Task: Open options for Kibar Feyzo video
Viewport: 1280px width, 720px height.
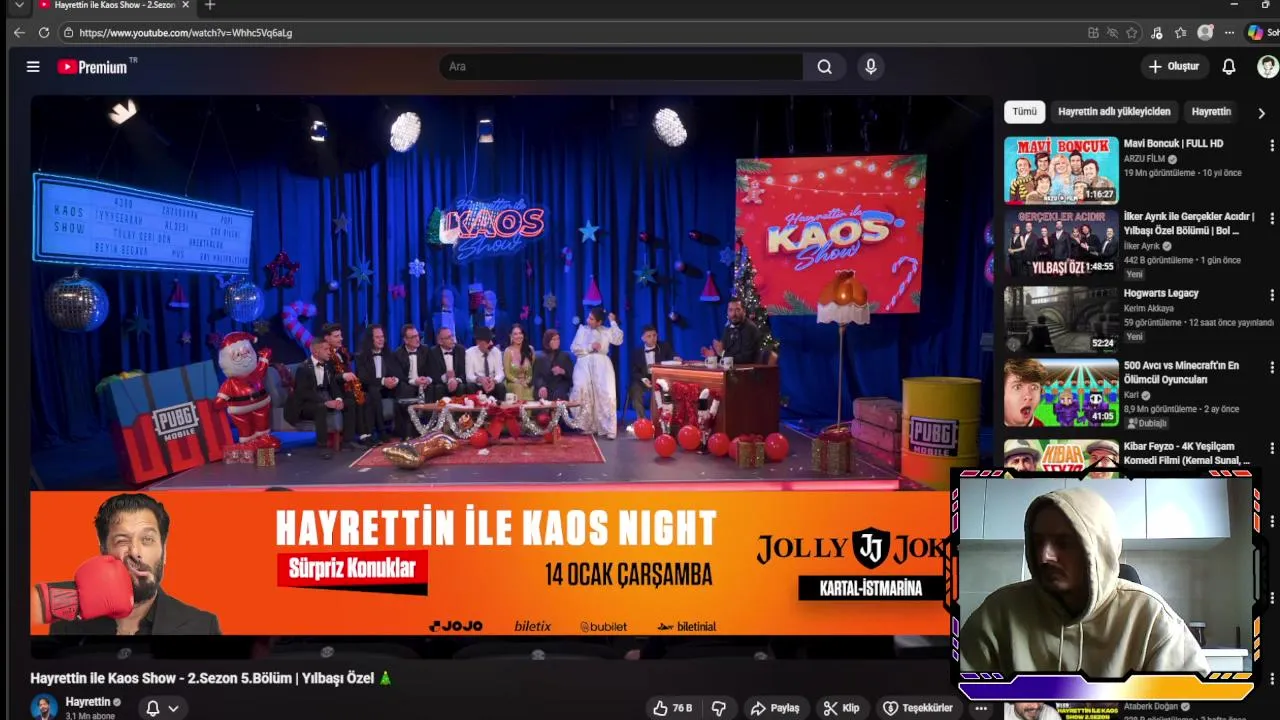Action: [x=1272, y=448]
